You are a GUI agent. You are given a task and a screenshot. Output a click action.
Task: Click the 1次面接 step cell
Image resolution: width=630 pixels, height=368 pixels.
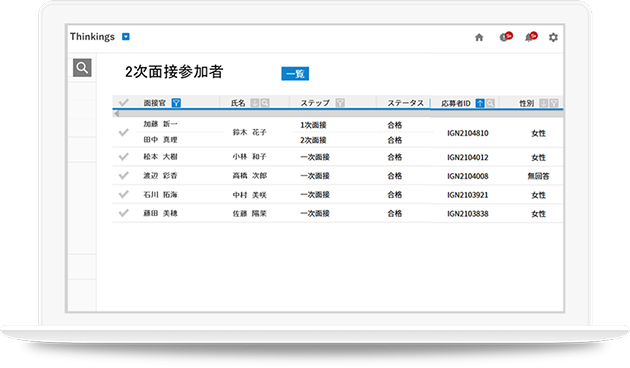tap(313, 125)
